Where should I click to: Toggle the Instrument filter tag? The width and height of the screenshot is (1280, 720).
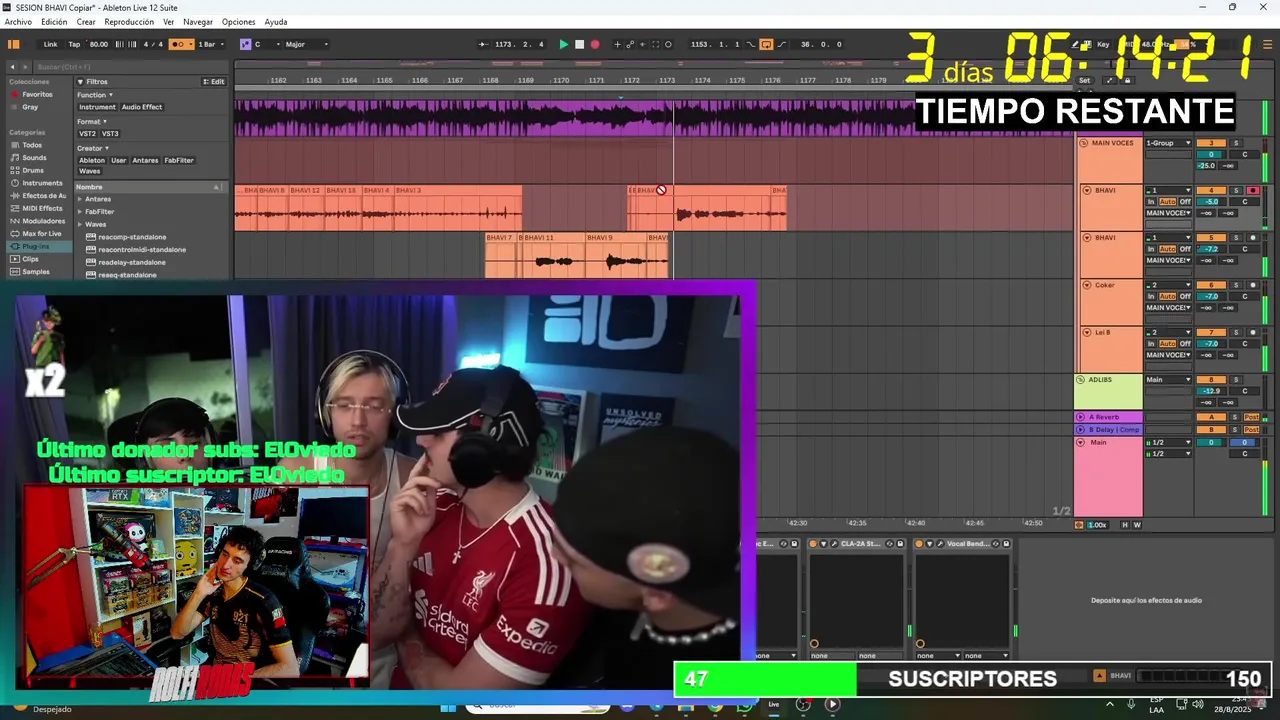97,107
